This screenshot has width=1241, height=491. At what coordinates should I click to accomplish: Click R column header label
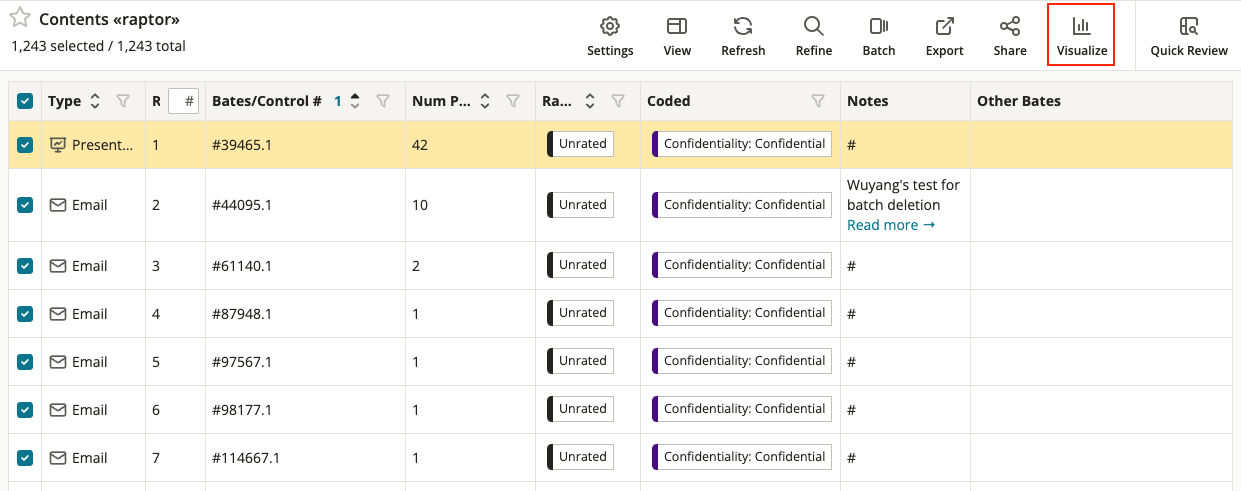point(156,101)
